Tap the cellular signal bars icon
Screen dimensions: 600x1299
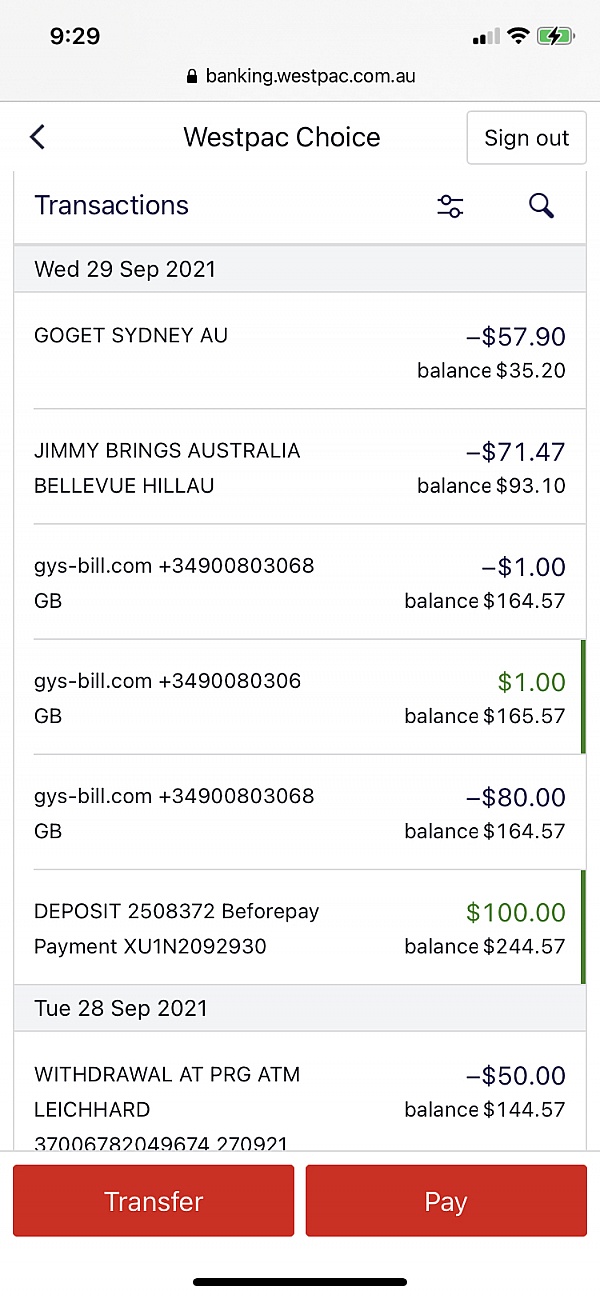486,37
